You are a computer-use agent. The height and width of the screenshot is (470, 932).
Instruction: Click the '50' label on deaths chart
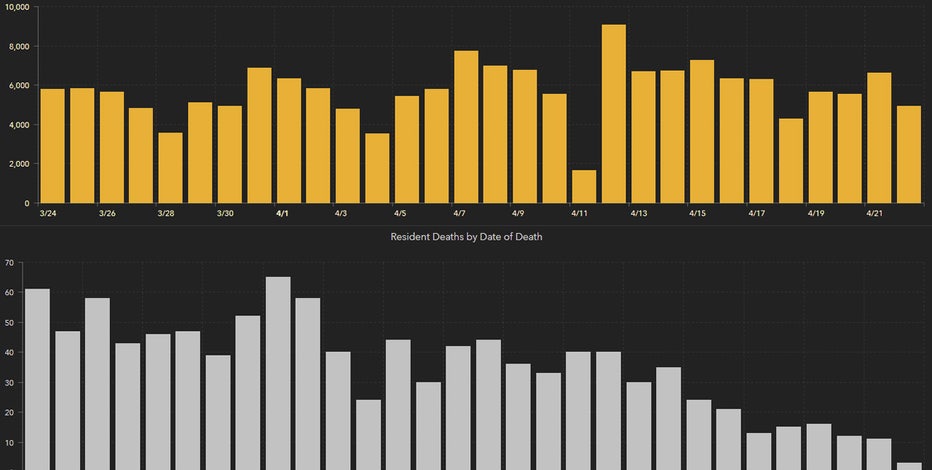(x=10, y=323)
